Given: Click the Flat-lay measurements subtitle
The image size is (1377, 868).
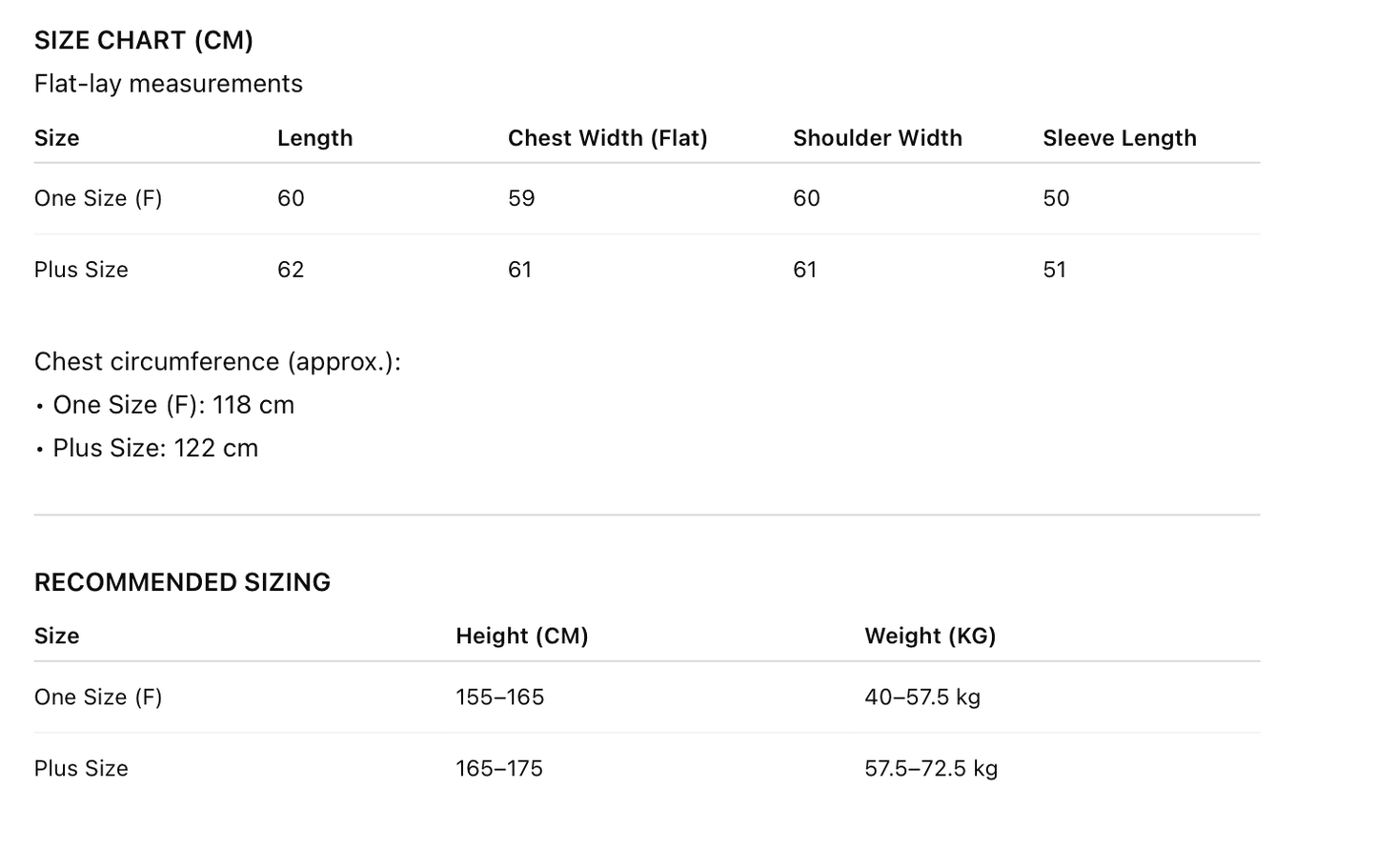Looking at the screenshot, I should click(169, 84).
